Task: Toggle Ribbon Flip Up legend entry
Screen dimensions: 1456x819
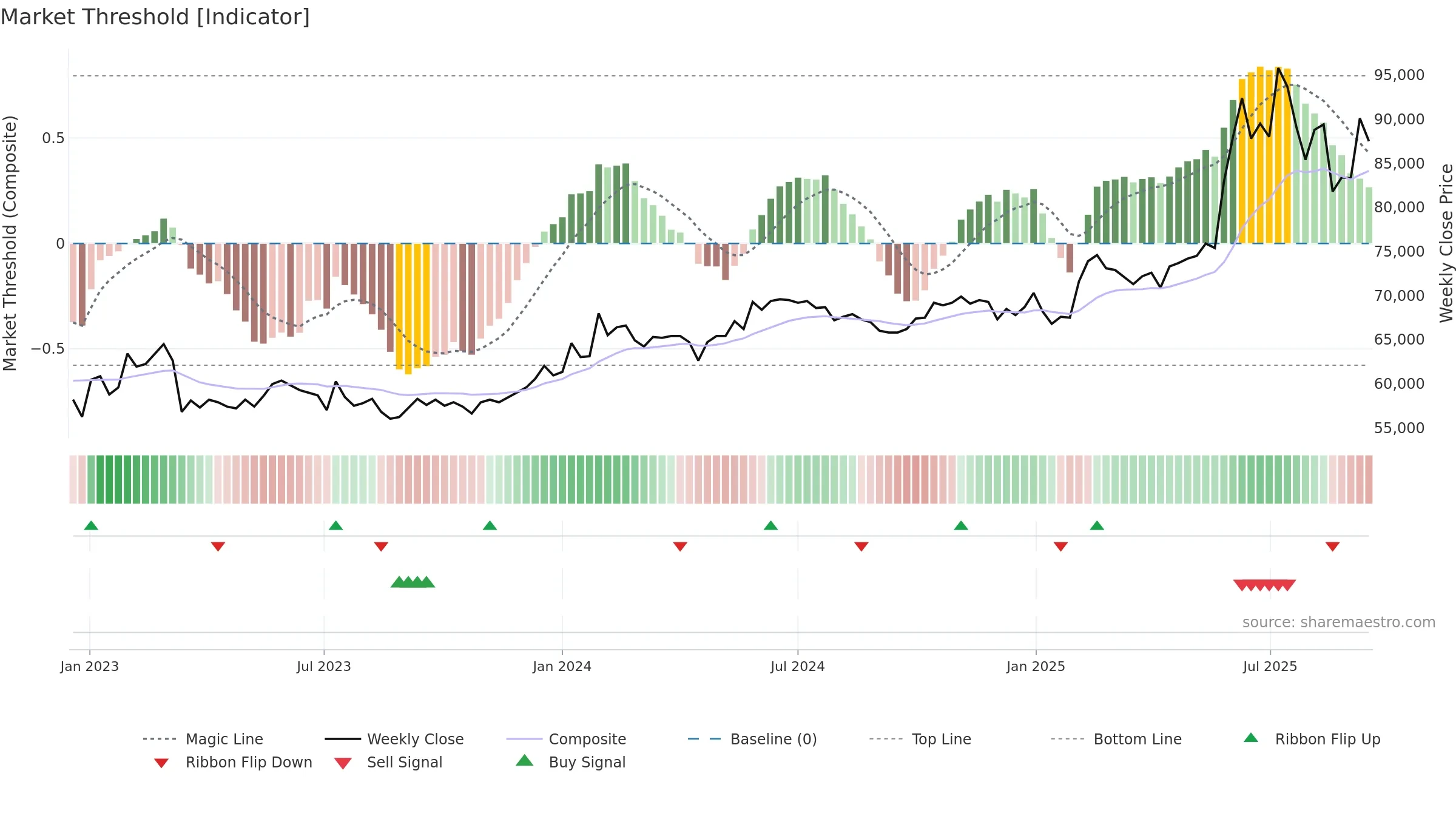Action: tap(1312, 739)
